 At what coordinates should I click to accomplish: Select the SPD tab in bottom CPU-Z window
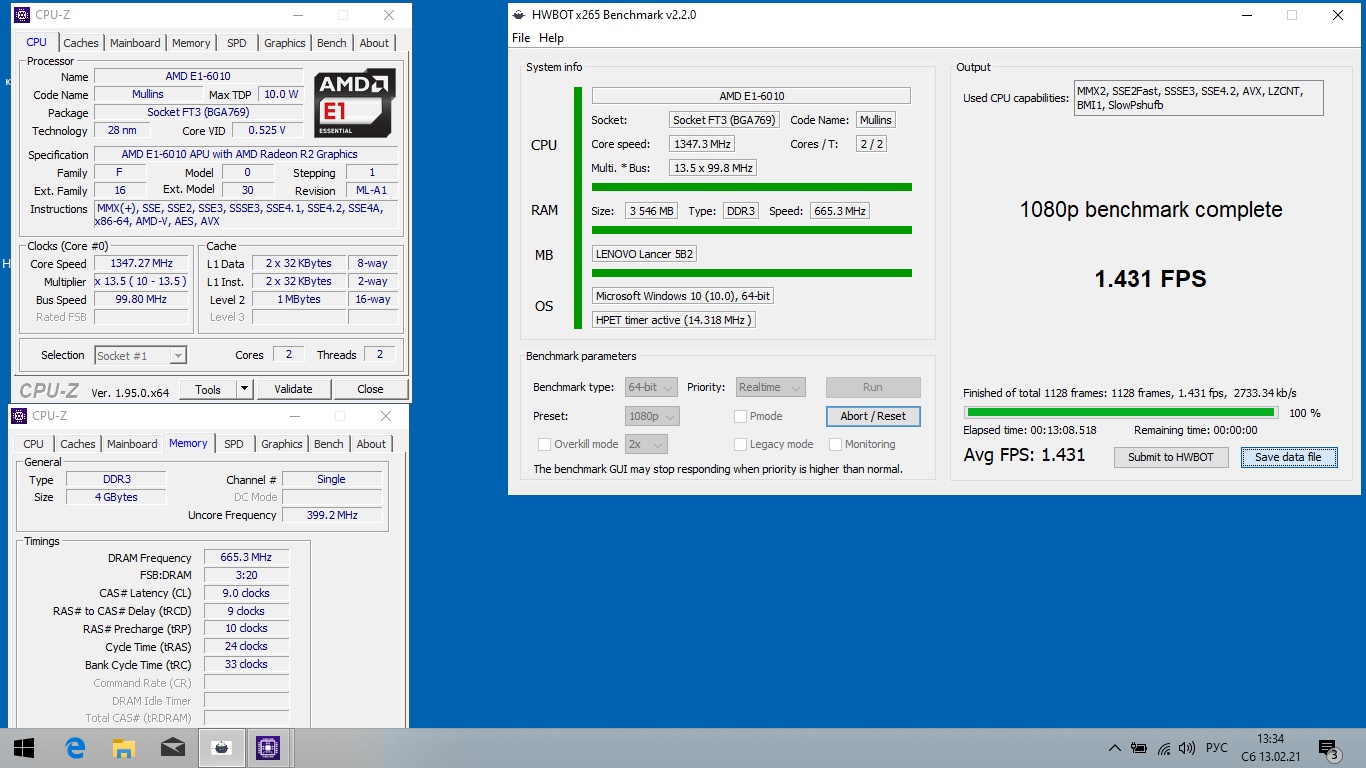pyautogui.click(x=233, y=444)
